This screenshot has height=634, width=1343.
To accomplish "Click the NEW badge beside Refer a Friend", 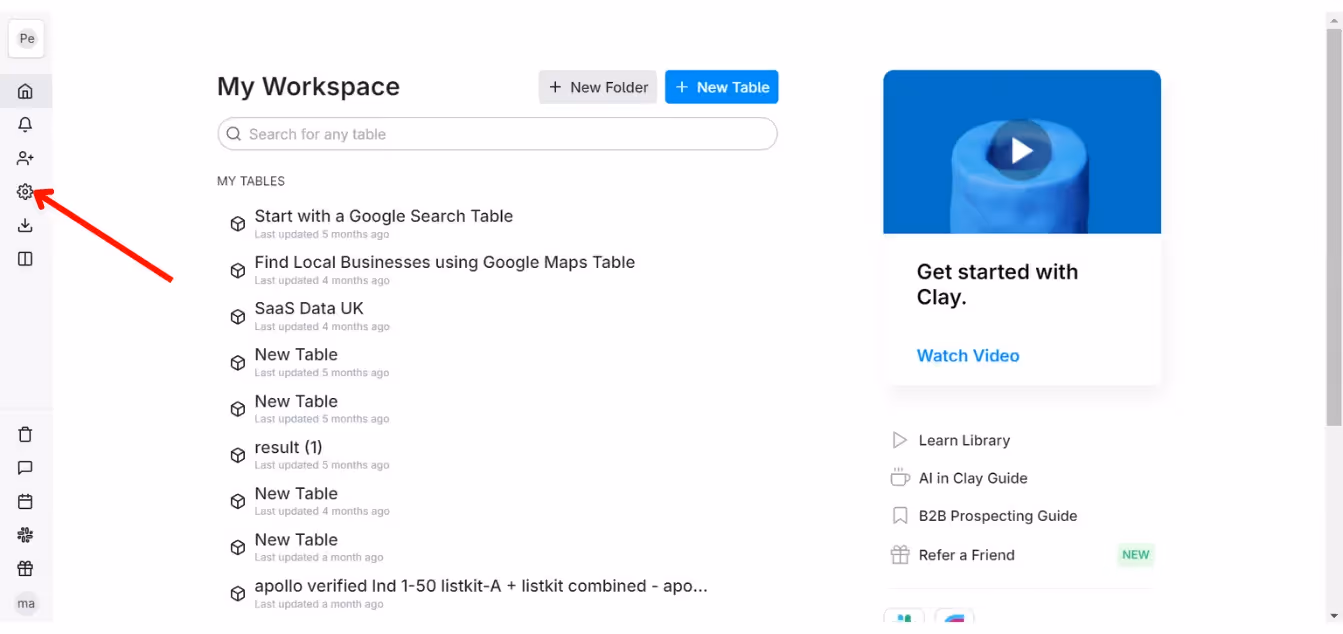I will (1136, 555).
